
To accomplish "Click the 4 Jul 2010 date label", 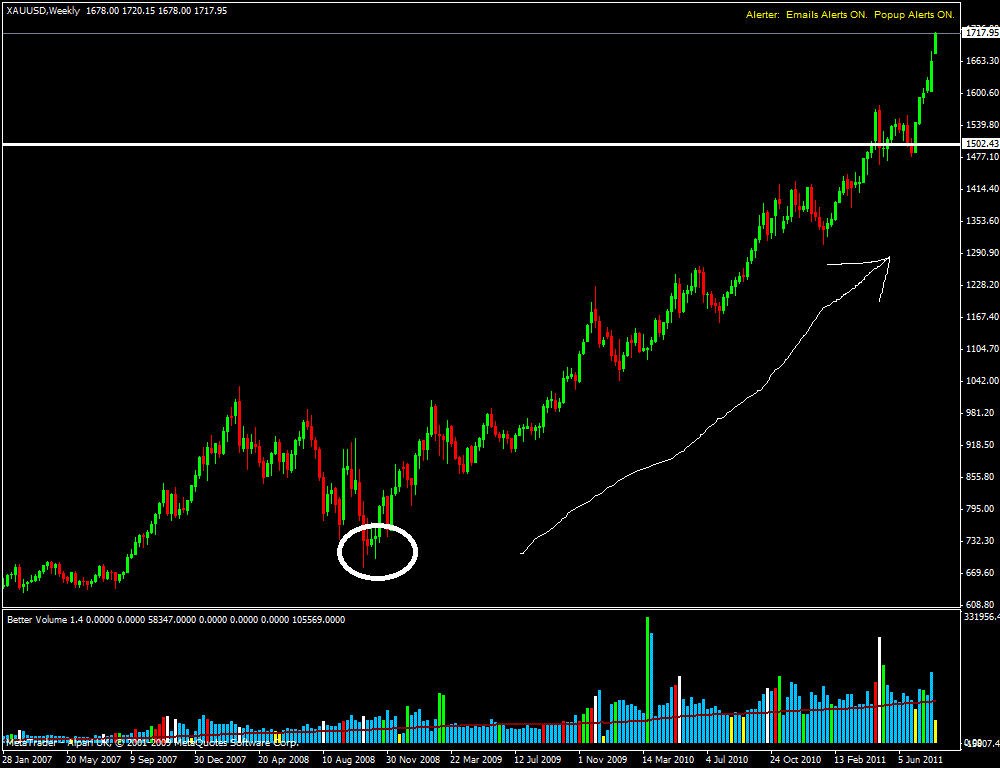I will click(x=727, y=760).
